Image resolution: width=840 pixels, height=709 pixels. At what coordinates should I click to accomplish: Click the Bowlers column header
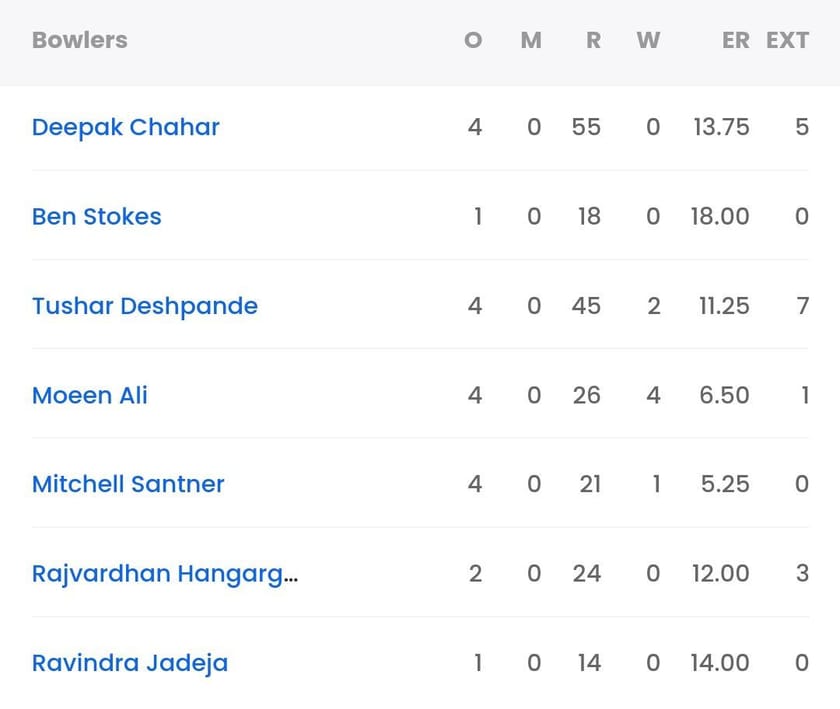(x=79, y=40)
